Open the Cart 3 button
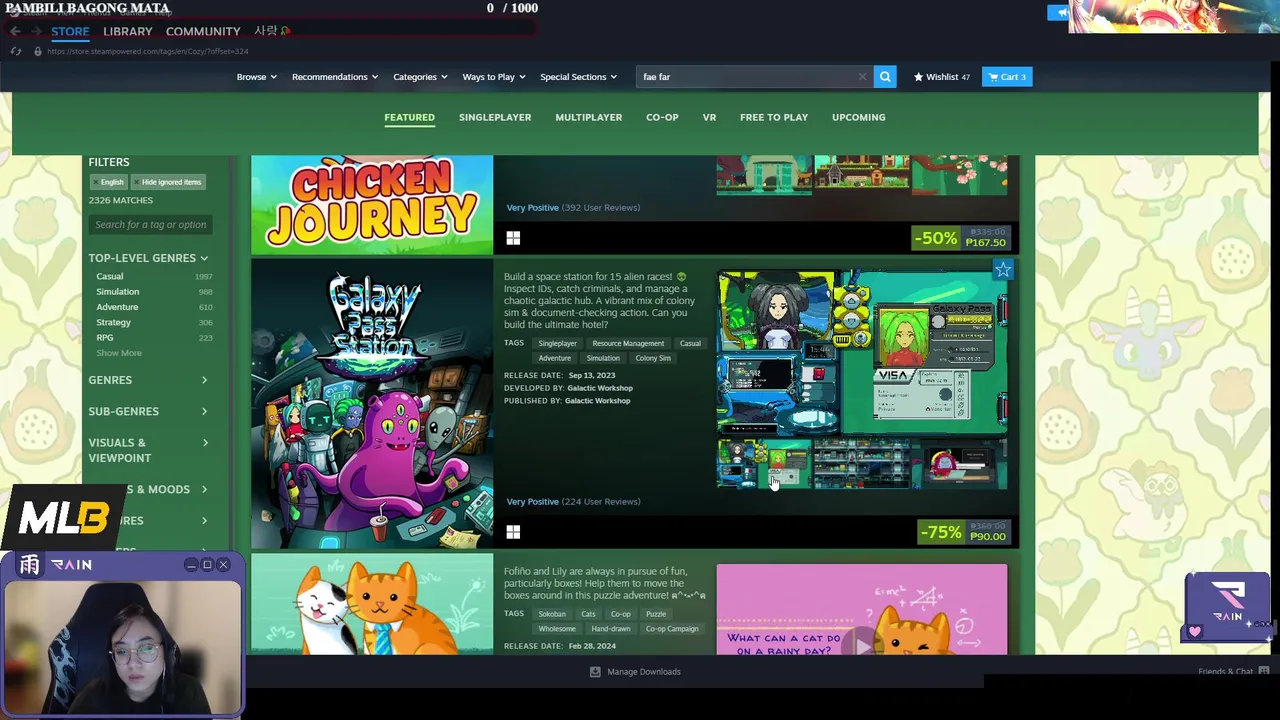 (x=1007, y=77)
